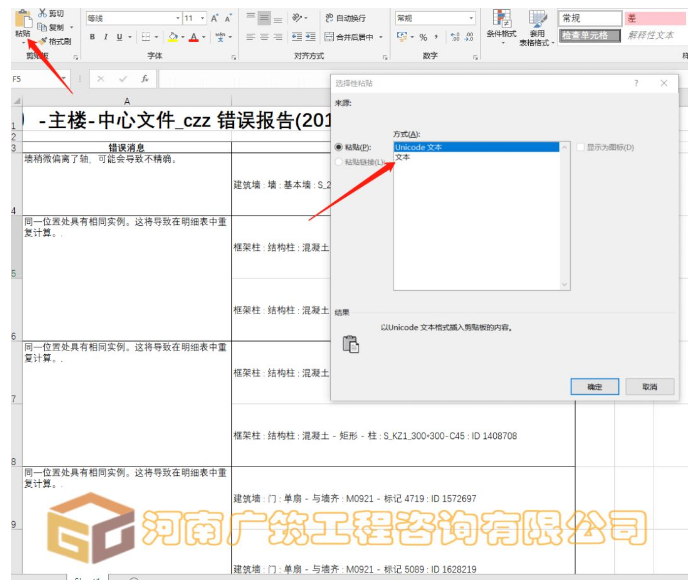Click the Select All corner of sheet
This screenshot has height=583, width=697.
(16, 101)
